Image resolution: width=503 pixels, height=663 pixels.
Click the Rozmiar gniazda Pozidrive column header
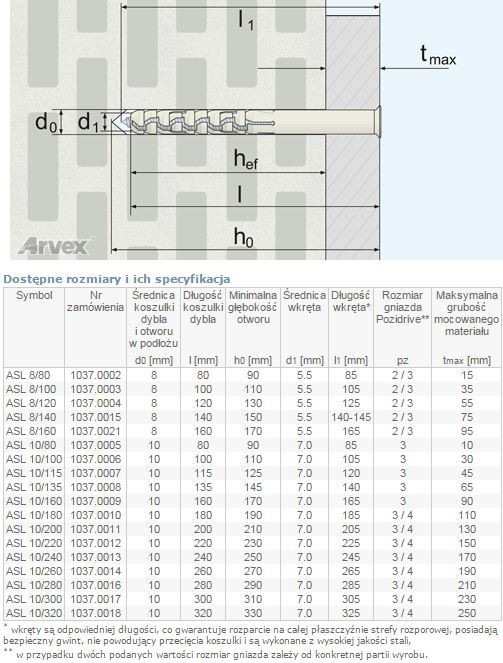click(402, 307)
